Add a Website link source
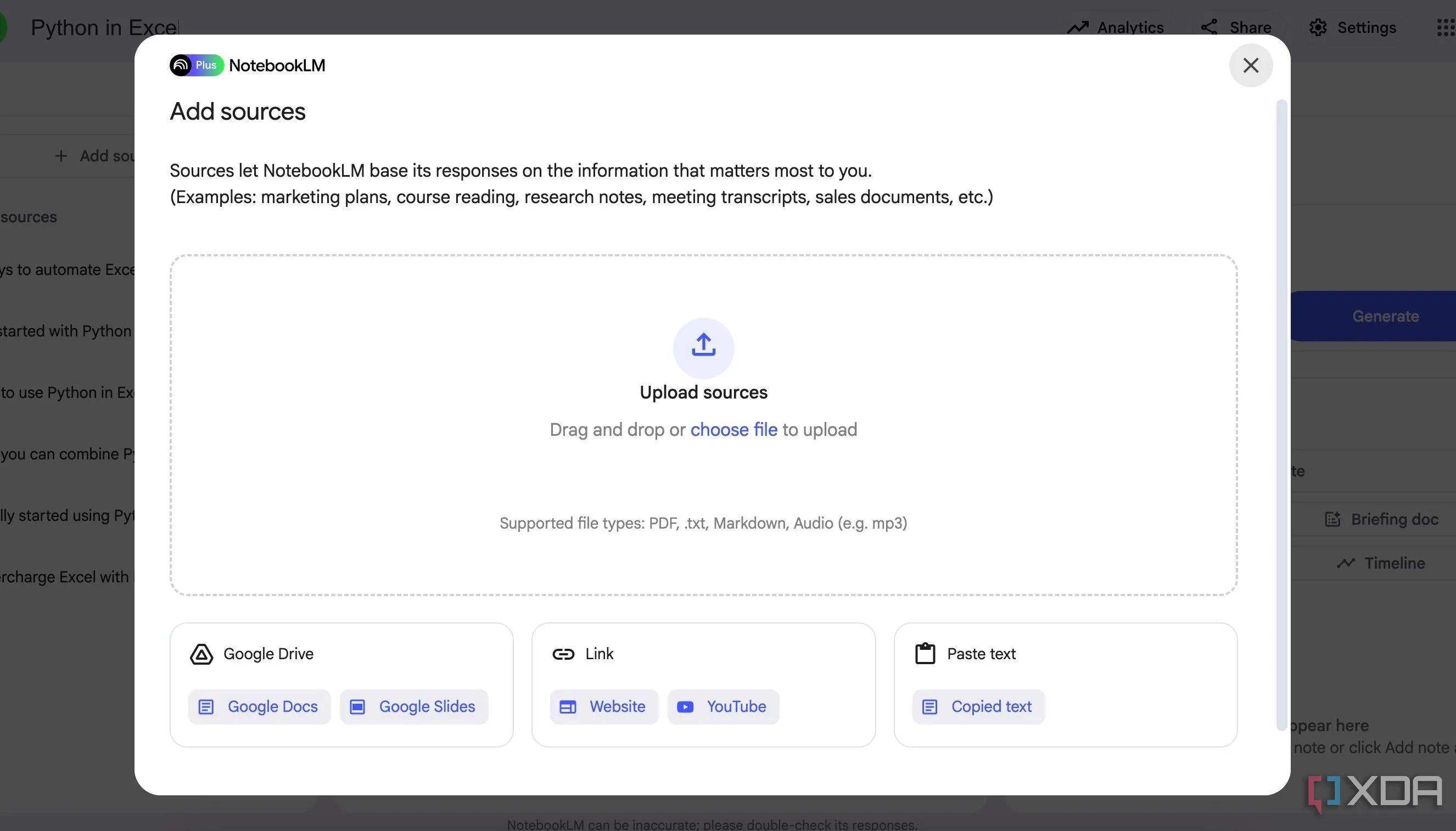The height and width of the screenshot is (831, 1456). coord(604,706)
